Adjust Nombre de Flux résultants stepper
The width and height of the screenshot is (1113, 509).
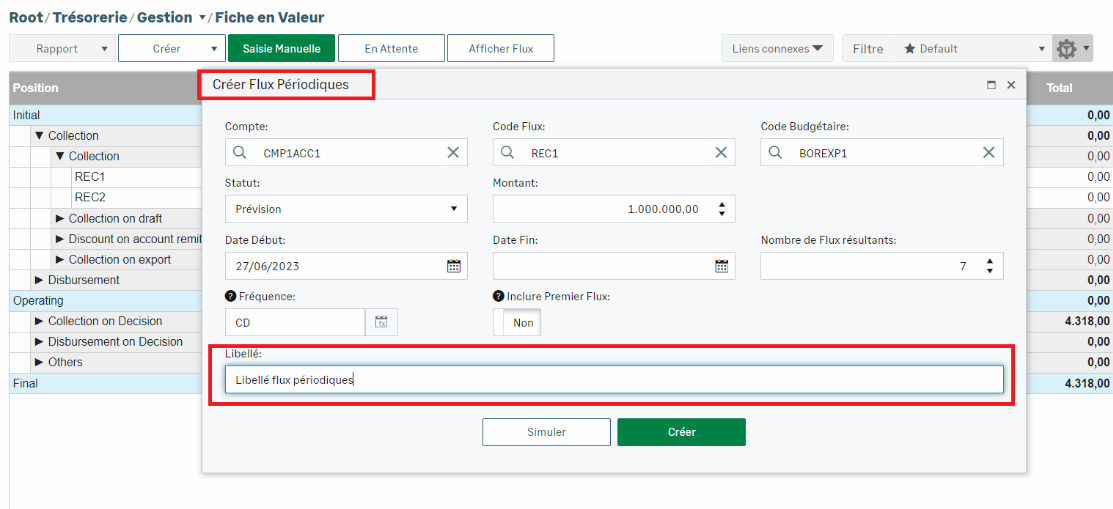[x=989, y=266]
